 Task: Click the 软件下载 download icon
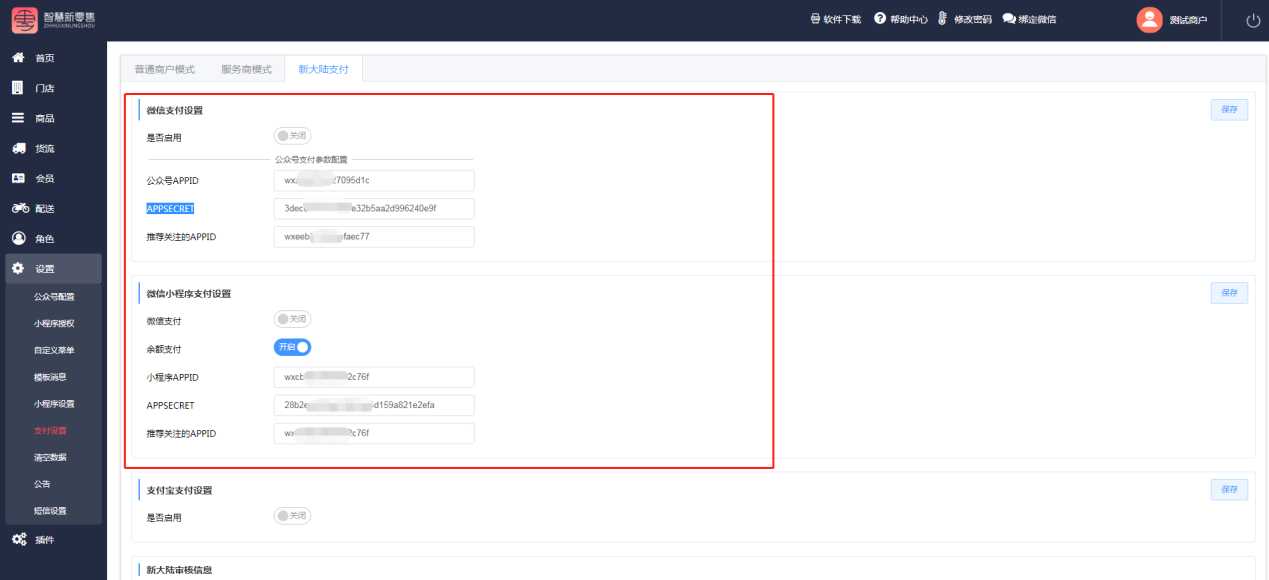816,19
